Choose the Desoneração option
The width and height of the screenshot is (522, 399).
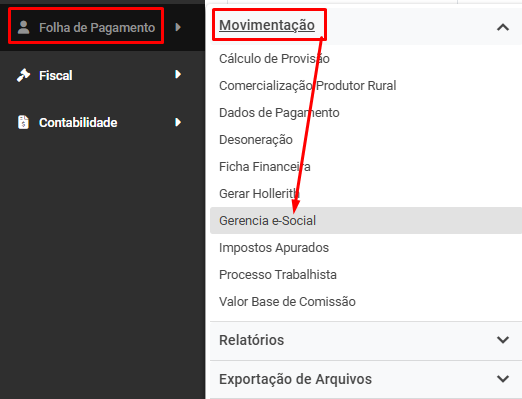[x=256, y=140]
